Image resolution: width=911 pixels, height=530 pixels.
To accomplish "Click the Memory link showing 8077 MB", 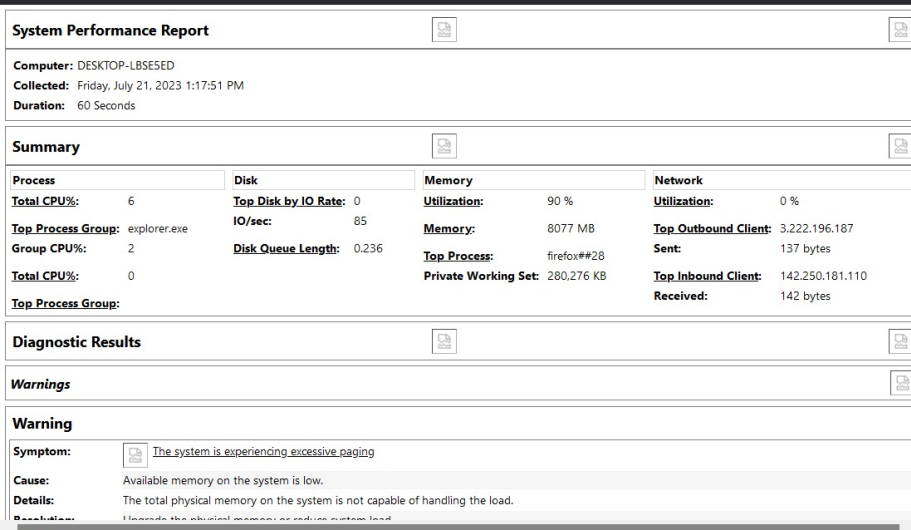I will [x=448, y=228].
